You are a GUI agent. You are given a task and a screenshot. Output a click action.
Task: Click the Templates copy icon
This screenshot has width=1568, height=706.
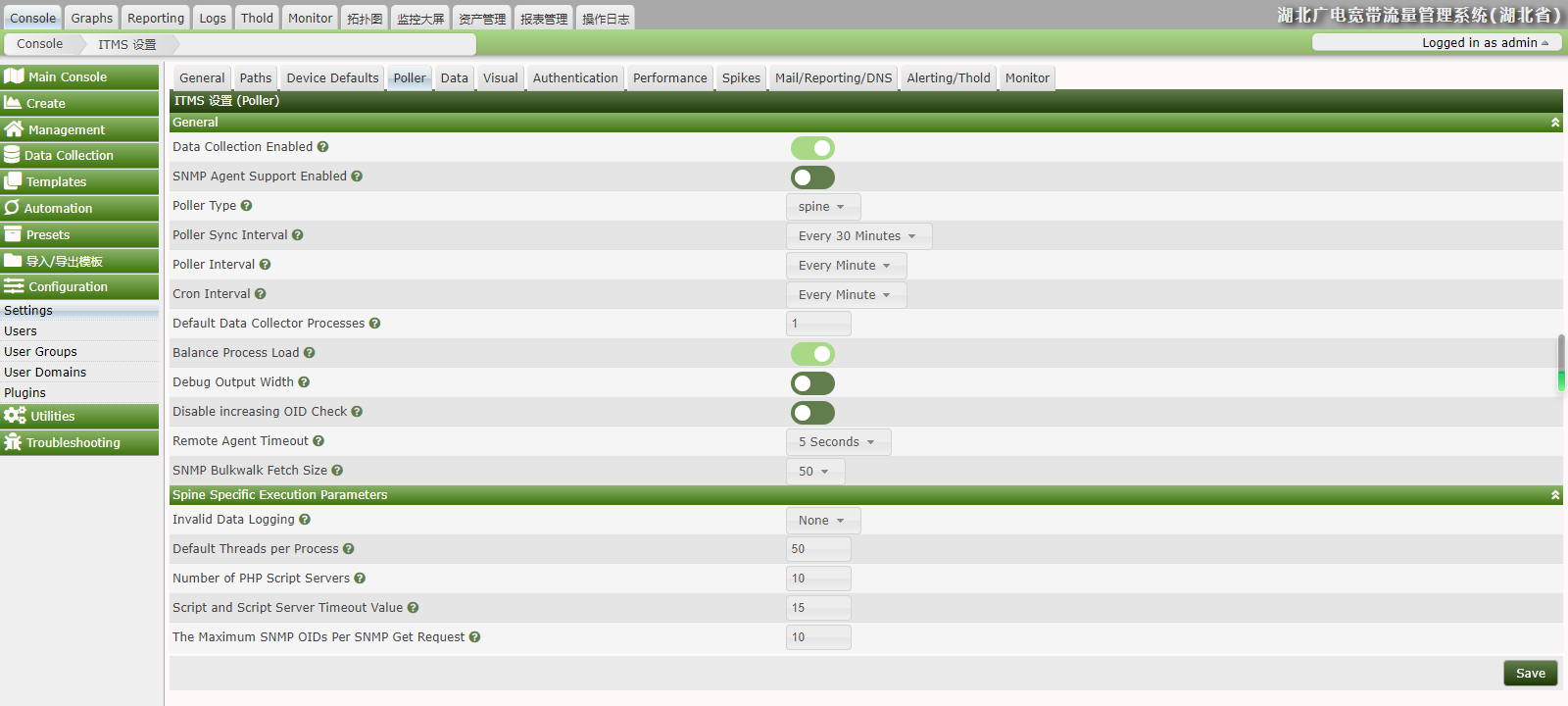(13, 181)
